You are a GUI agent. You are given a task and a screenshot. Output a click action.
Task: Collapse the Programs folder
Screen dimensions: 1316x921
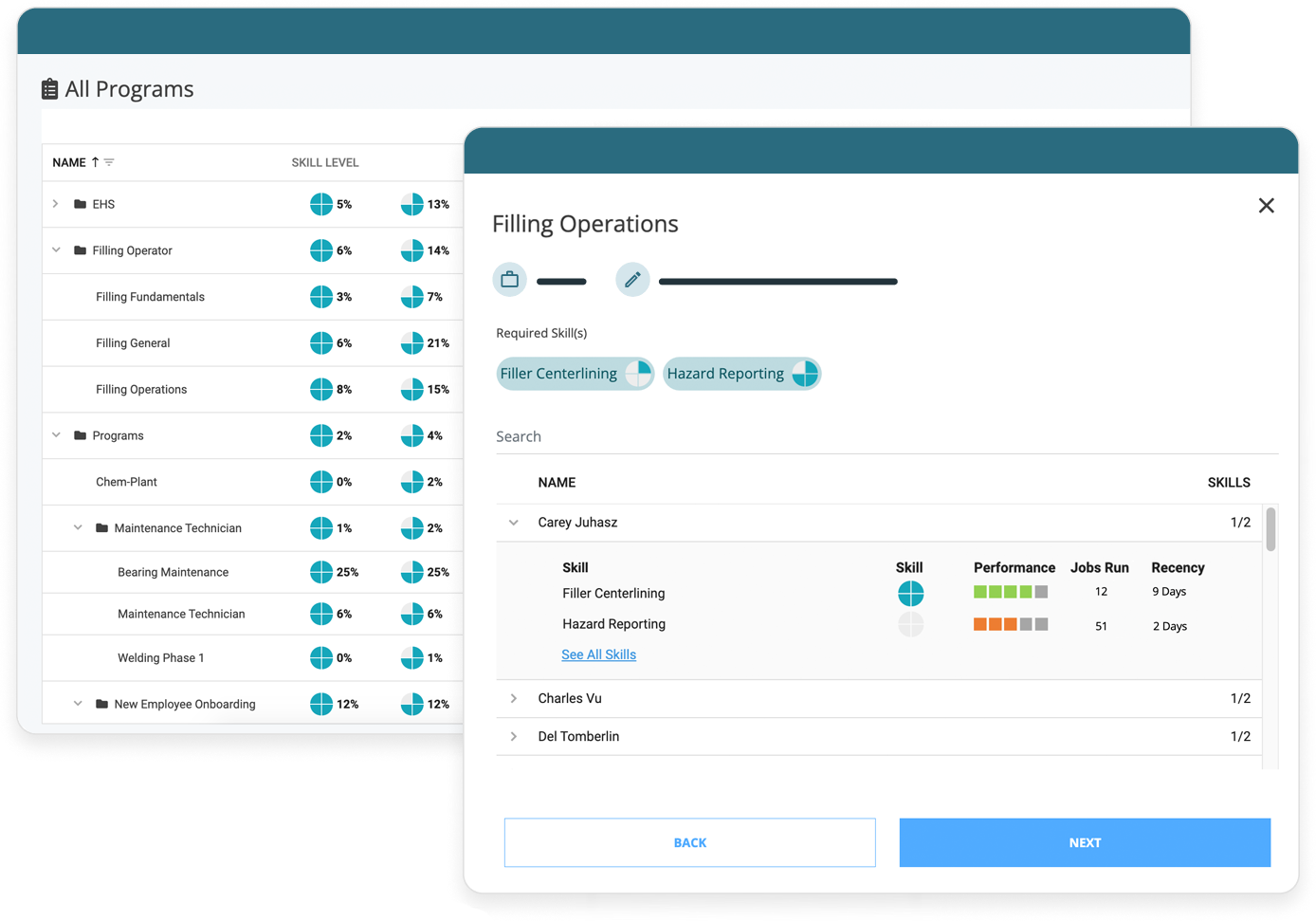pyautogui.click(x=56, y=435)
